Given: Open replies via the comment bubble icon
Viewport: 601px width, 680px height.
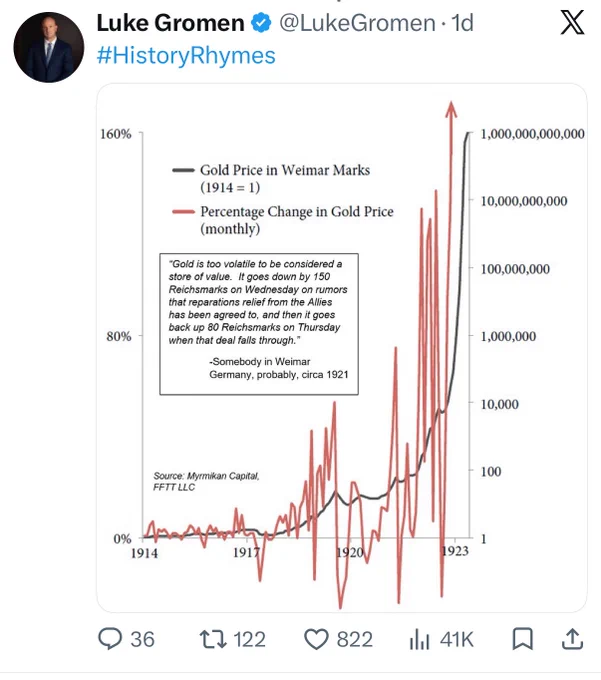Looking at the screenshot, I should [x=110, y=639].
